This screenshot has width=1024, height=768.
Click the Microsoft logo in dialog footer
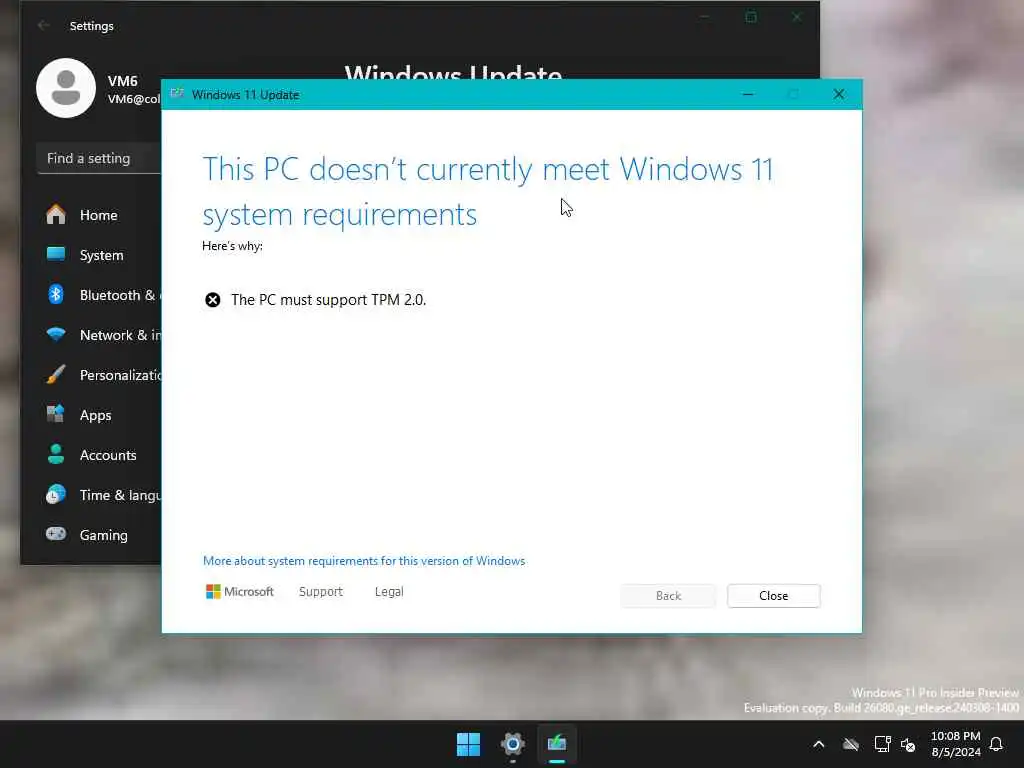pyautogui.click(x=240, y=592)
